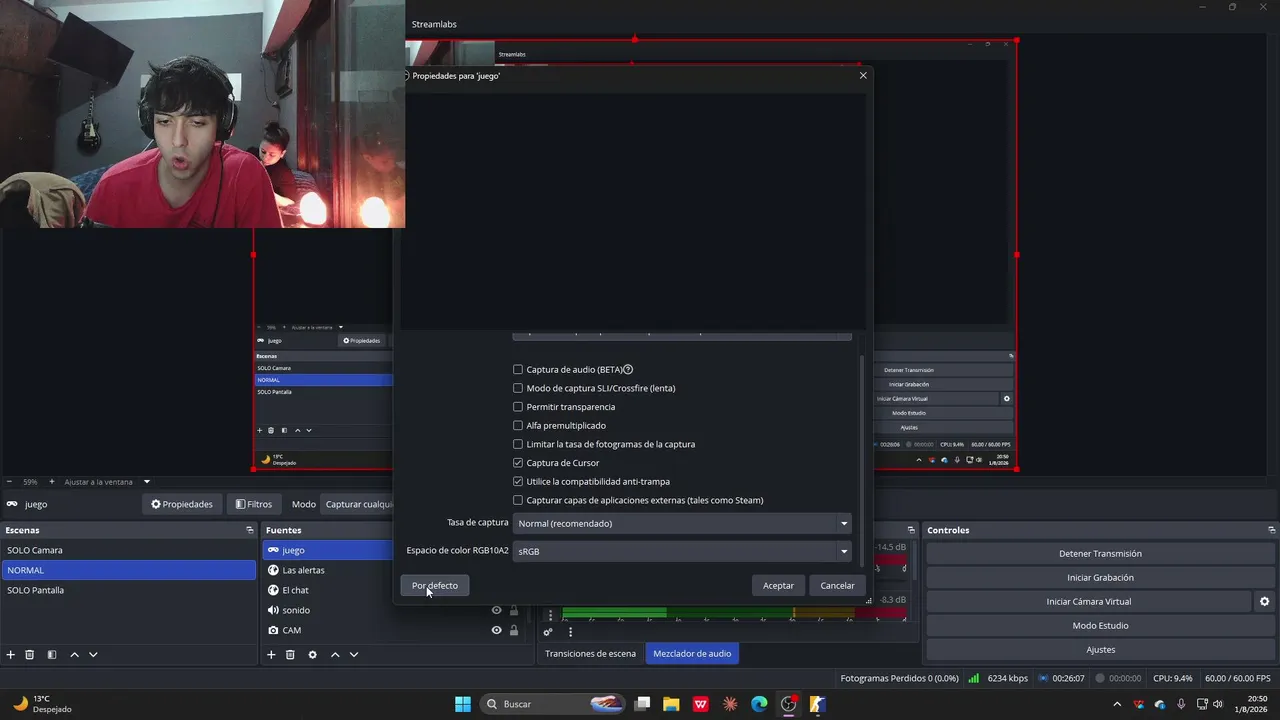Enable Limitar la tasa de fotogramas checkbox
The image size is (1280, 720).
[518, 444]
